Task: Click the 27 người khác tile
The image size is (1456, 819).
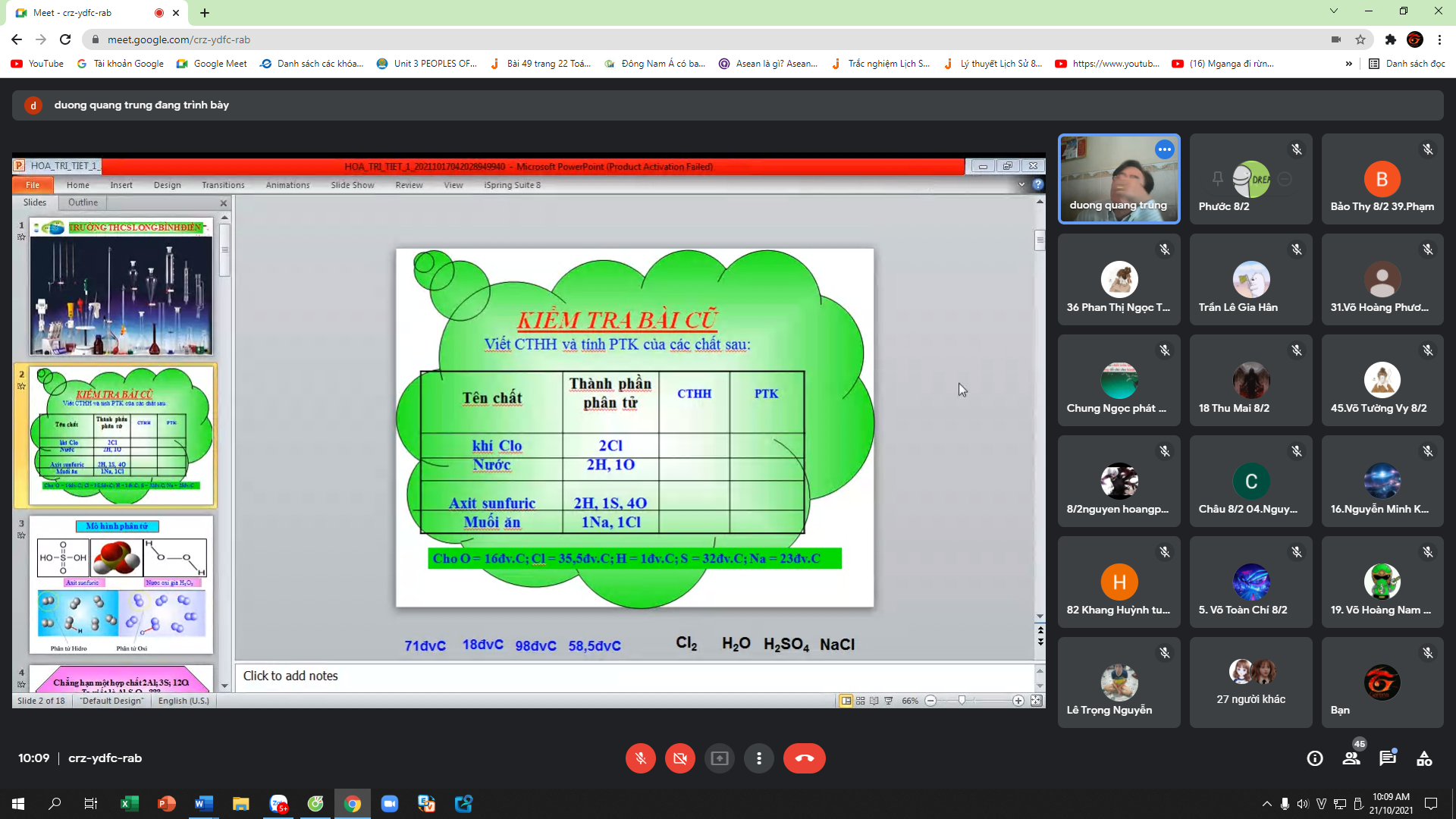Action: 1250,682
